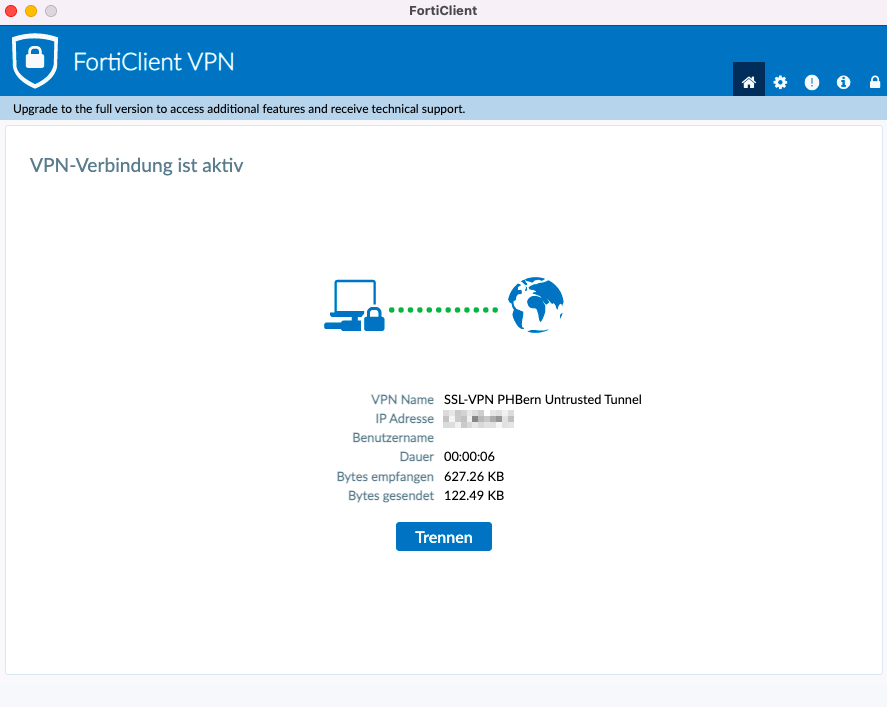
Task: Minimize window with the yellow button
Action: coord(31,11)
